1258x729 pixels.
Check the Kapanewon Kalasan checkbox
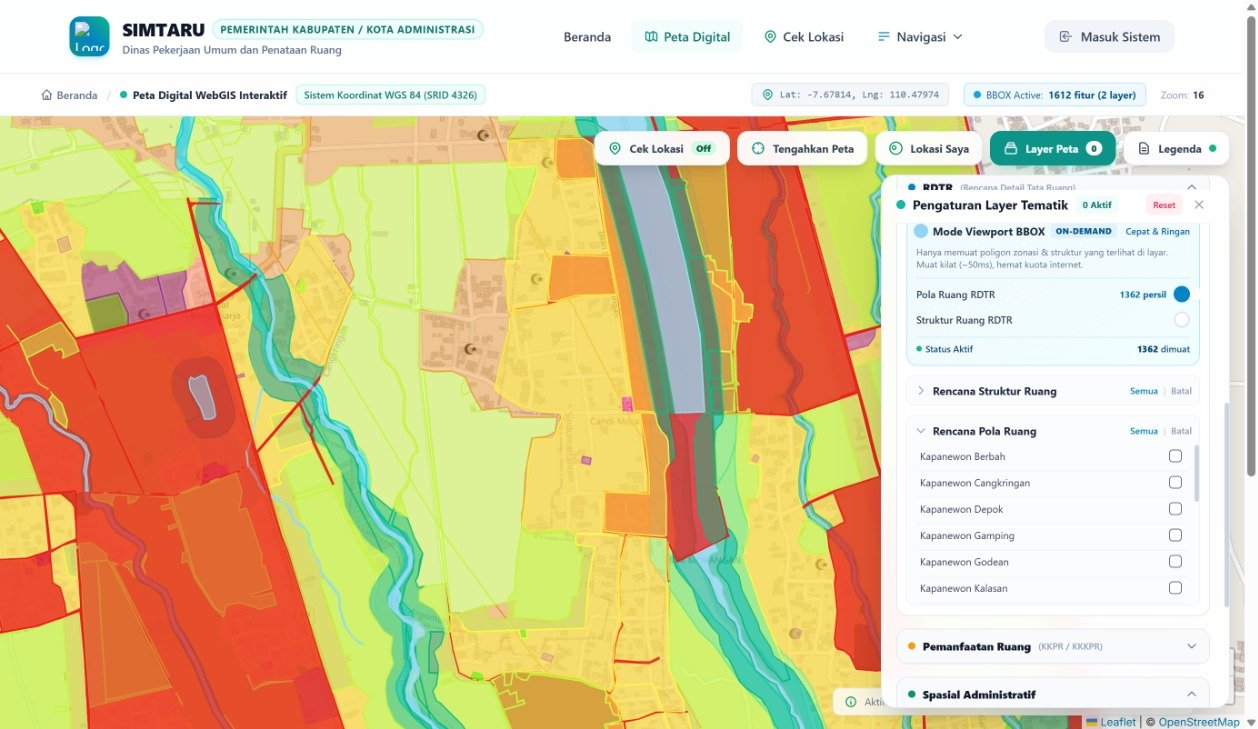(x=1175, y=588)
